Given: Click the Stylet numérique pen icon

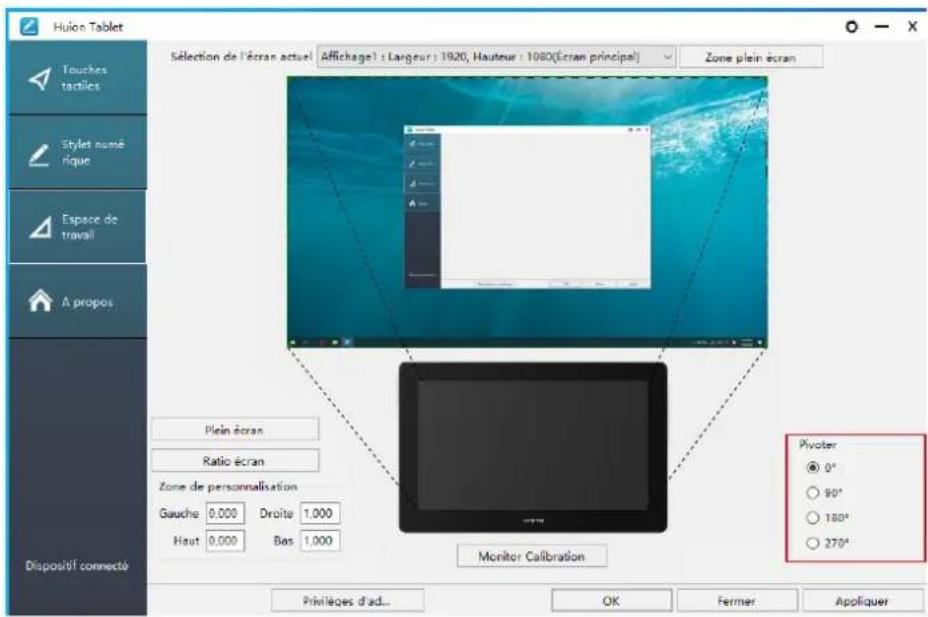Looking at the screenshot, I should tap(40, 154).
